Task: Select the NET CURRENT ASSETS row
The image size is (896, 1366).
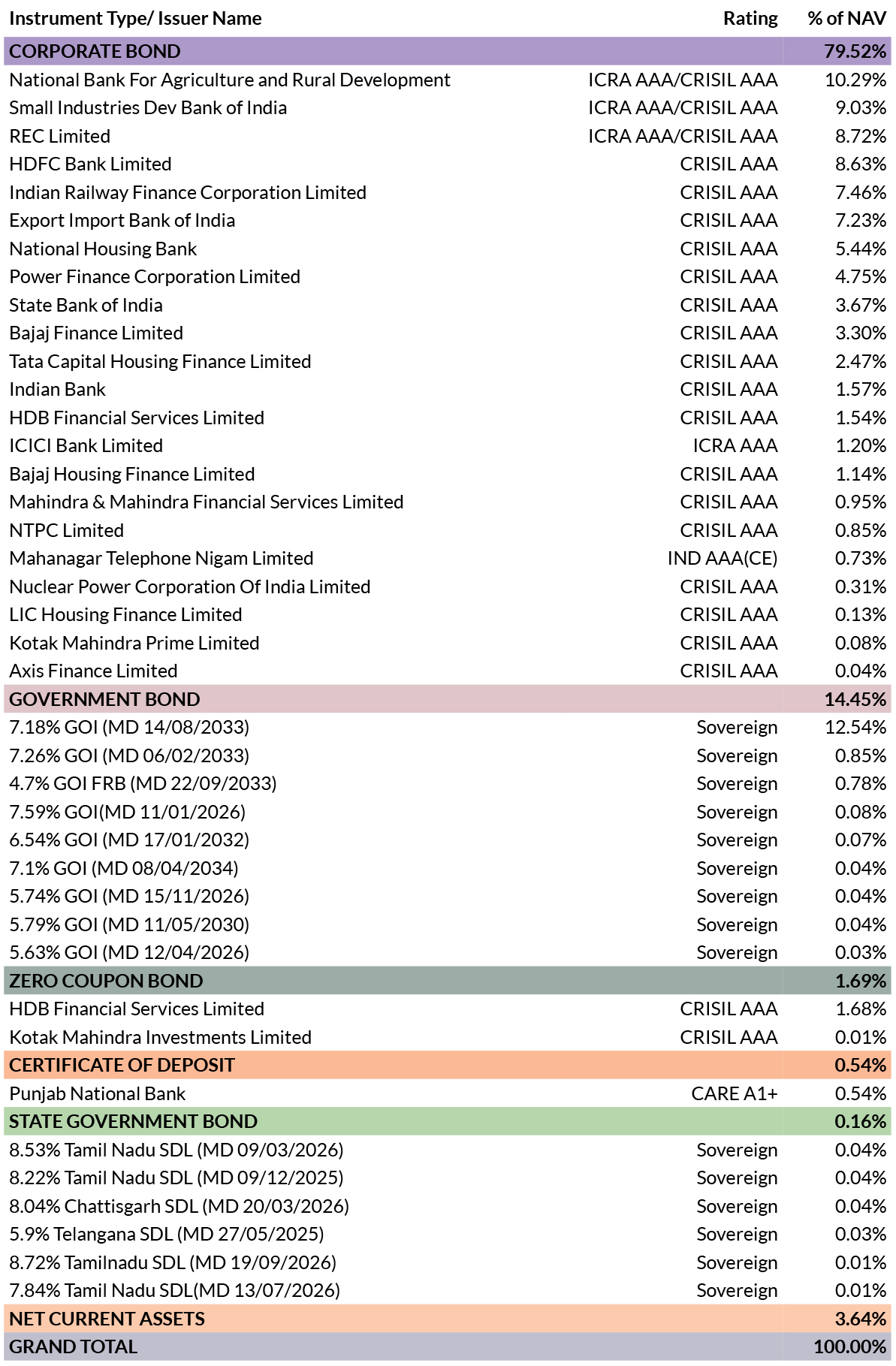Action: coord(448,1319)
